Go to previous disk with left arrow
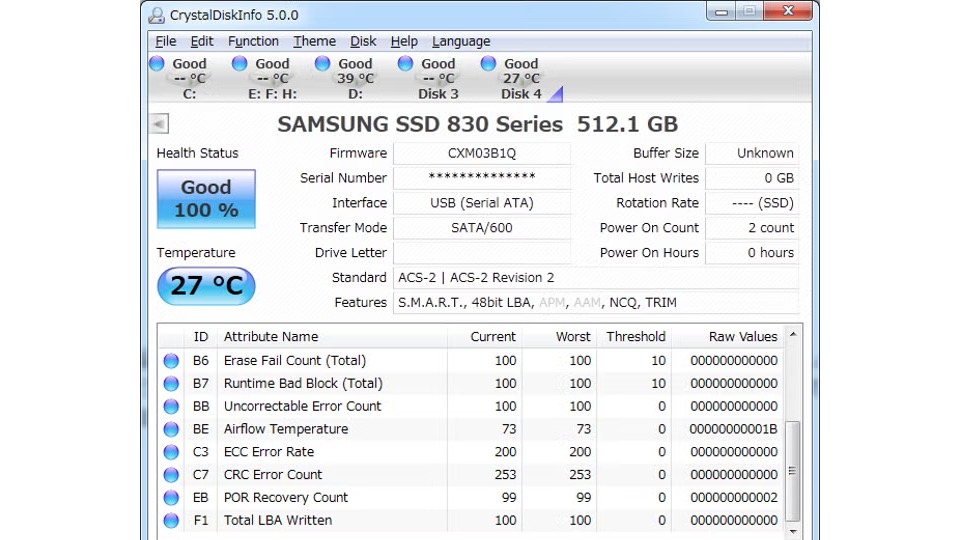 click(x=159, y=124)
